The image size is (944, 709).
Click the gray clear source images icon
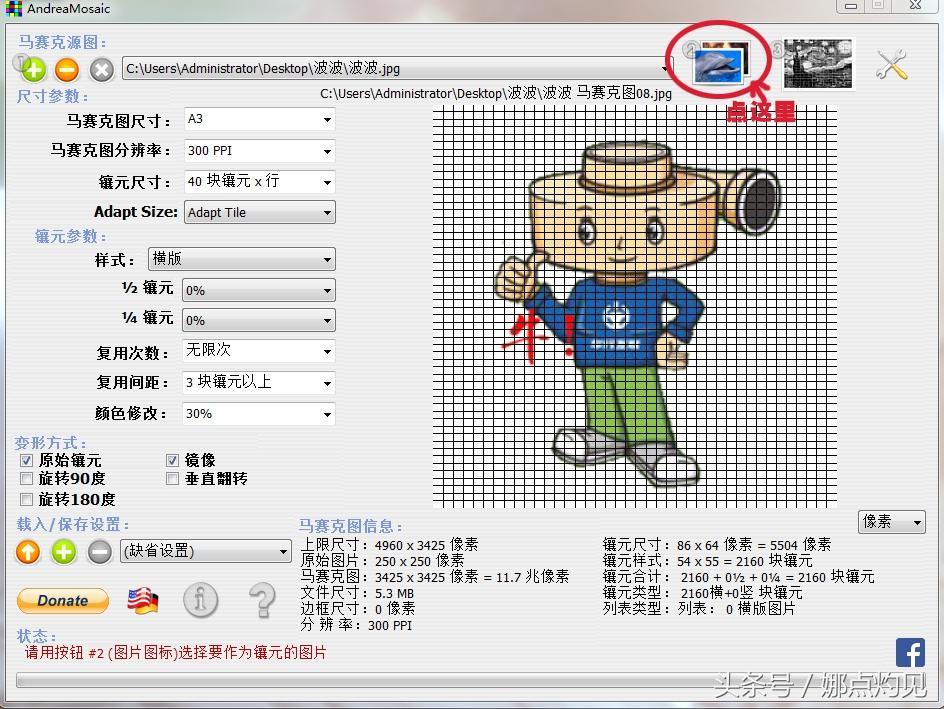pyautogui.click(x=101, y=69)
